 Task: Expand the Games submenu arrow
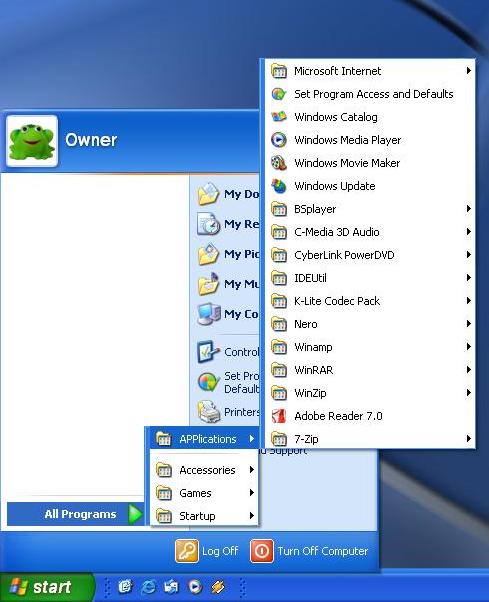251,493
